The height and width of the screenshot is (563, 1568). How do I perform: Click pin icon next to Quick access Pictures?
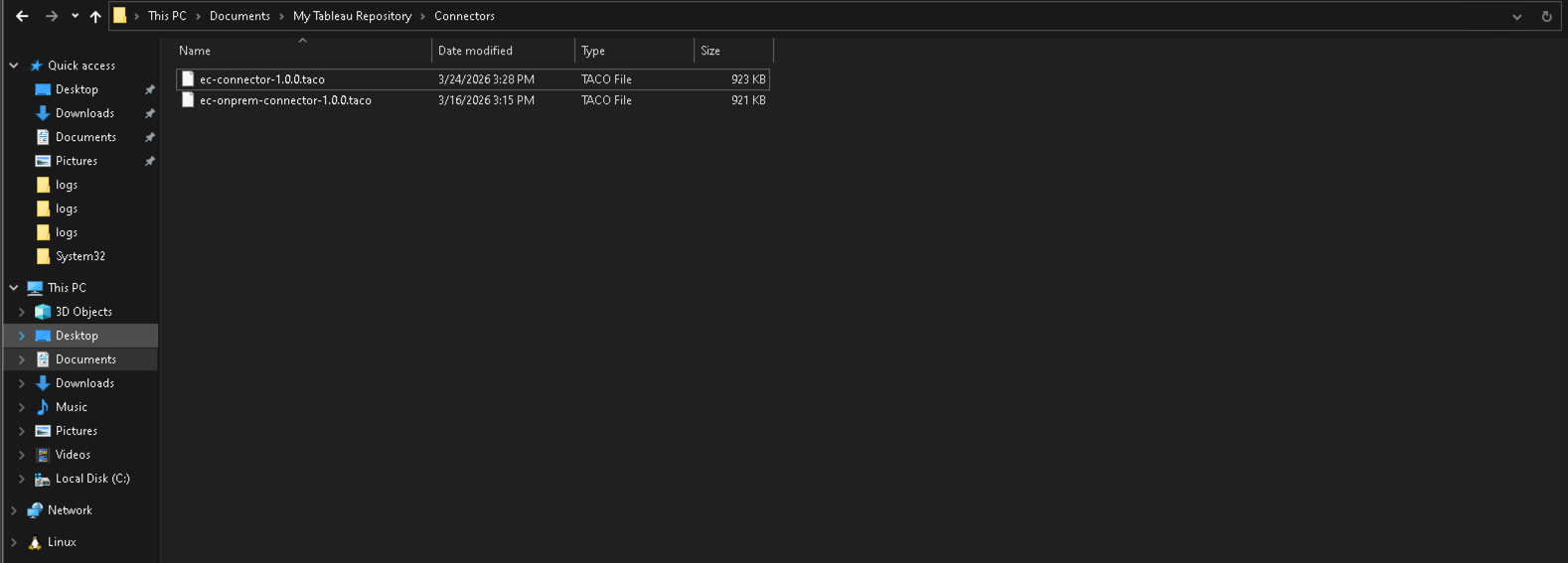coord(150,161)
